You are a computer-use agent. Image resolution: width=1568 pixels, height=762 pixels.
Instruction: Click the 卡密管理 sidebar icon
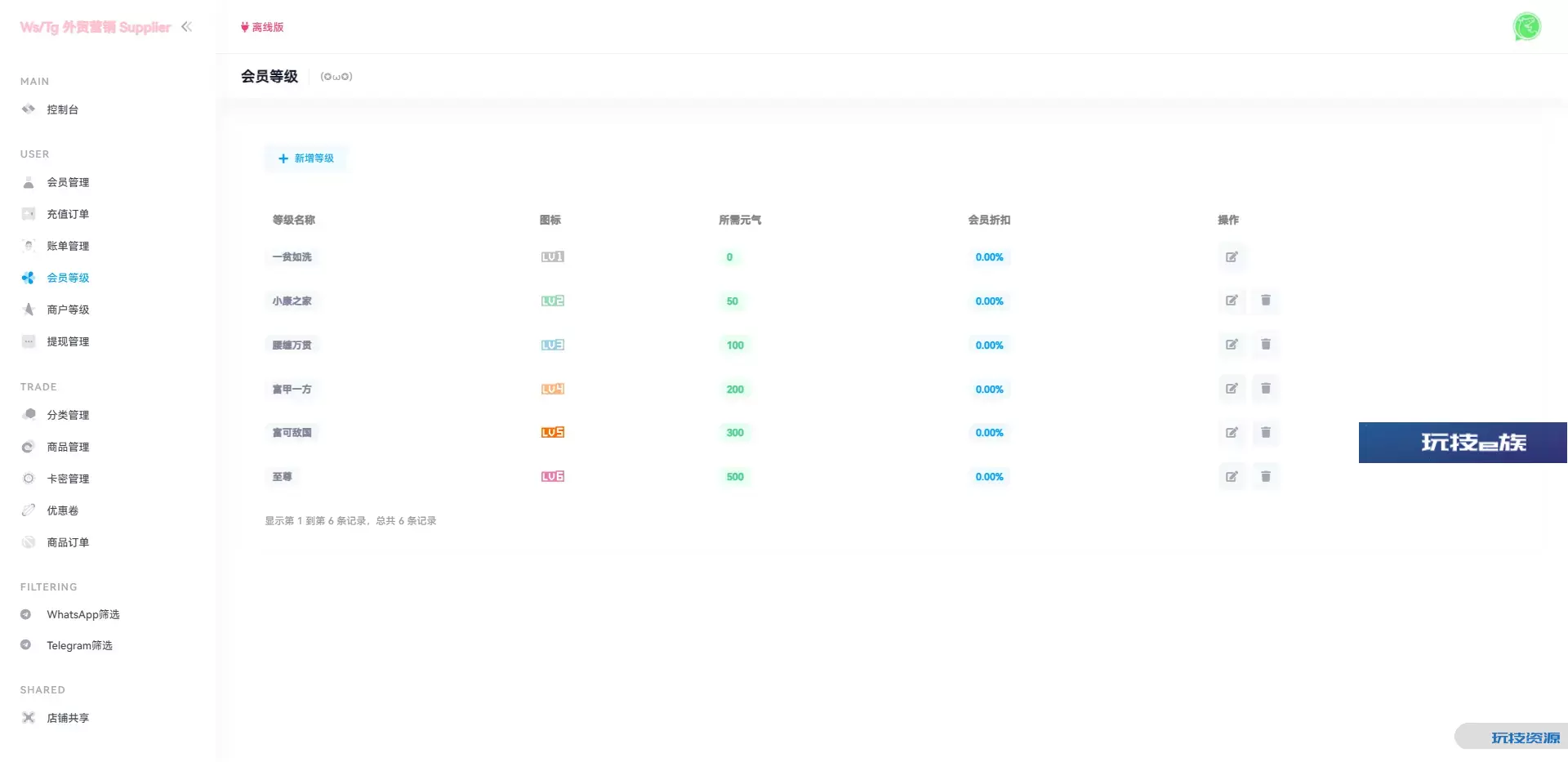[29, 479]
